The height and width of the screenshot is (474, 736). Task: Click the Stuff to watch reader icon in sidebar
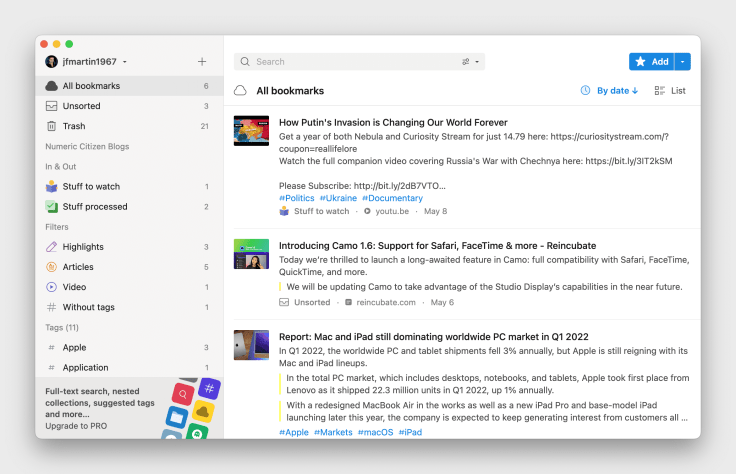pyautogui.click(x=51, y=187)
